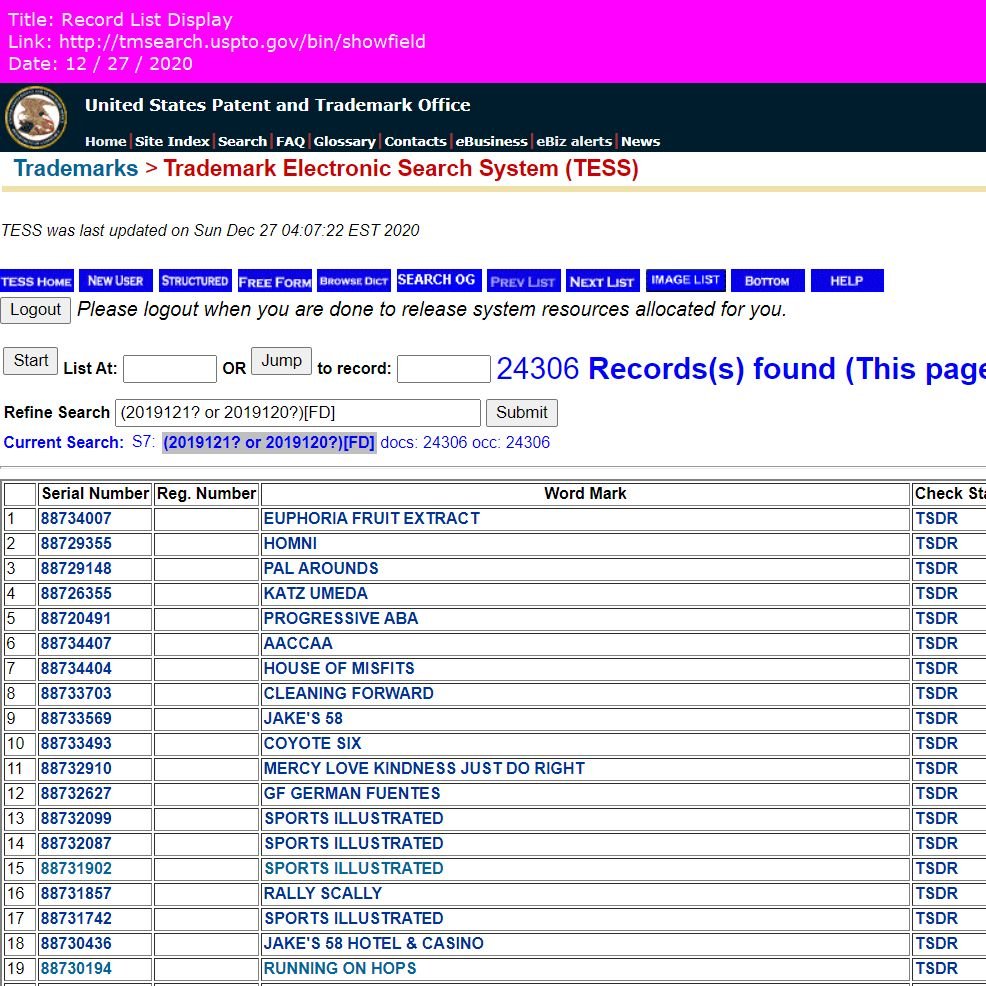The height and width of the screenshot is (986, 986).
Task: Open serial number 88733569
Action: pyautogui.click(x=76, y=719)
